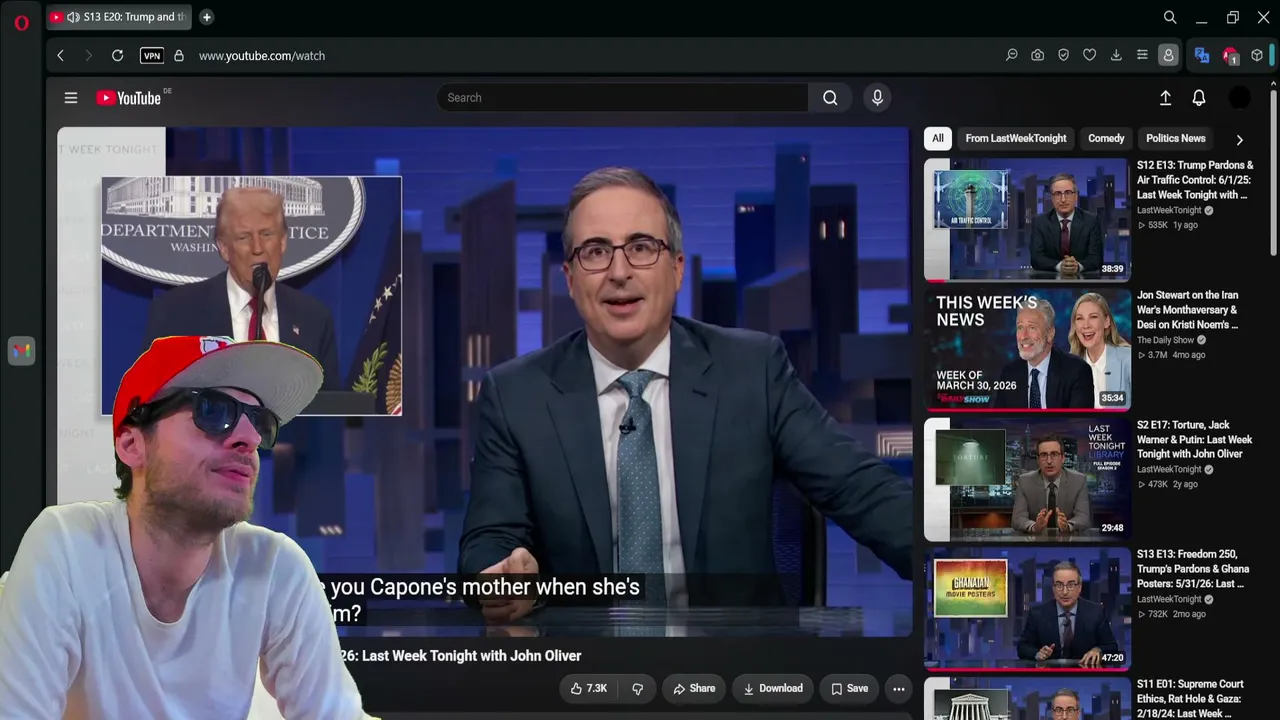
Task: Open the translate extension icon
Action: 1202,56
